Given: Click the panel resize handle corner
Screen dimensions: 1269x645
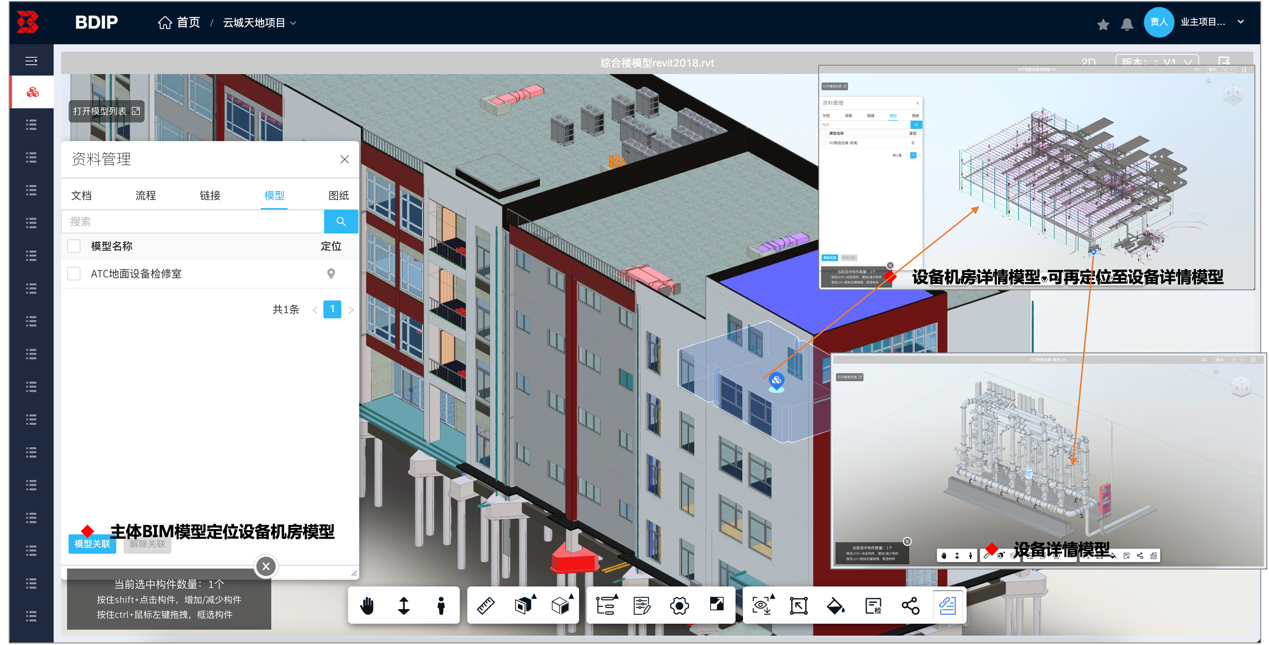Looking at the screenshot, I should coord(353,573).
